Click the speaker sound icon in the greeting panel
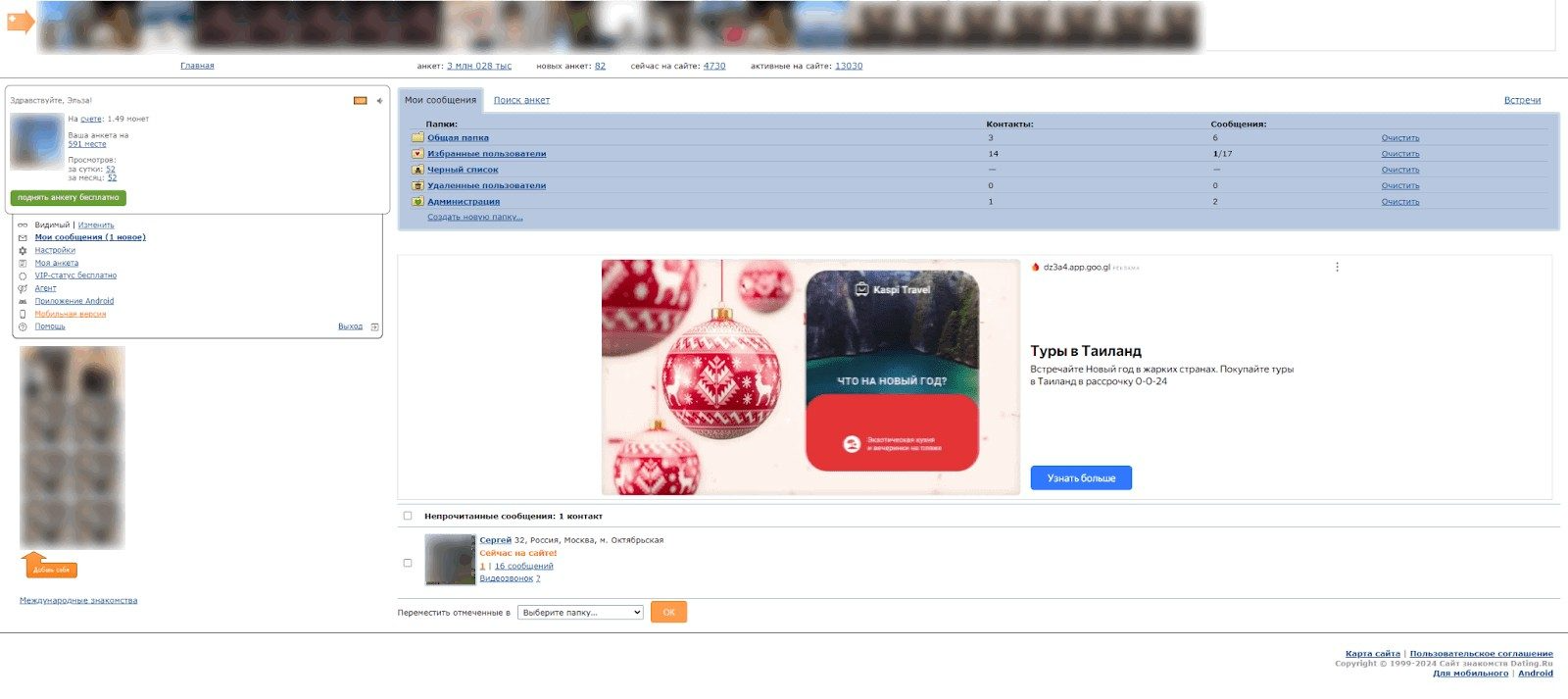 tap(379, 101)
